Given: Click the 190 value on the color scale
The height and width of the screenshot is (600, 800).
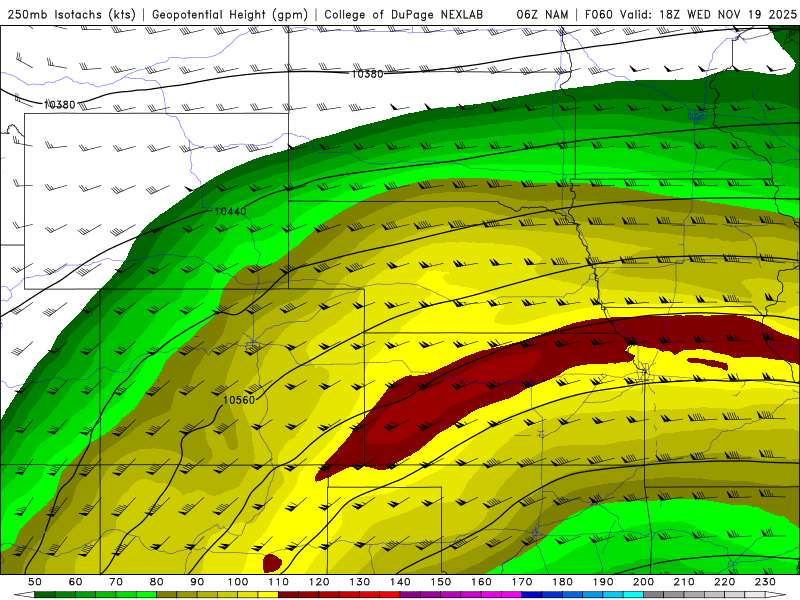Looking at the screenshot, I should 603,582.
